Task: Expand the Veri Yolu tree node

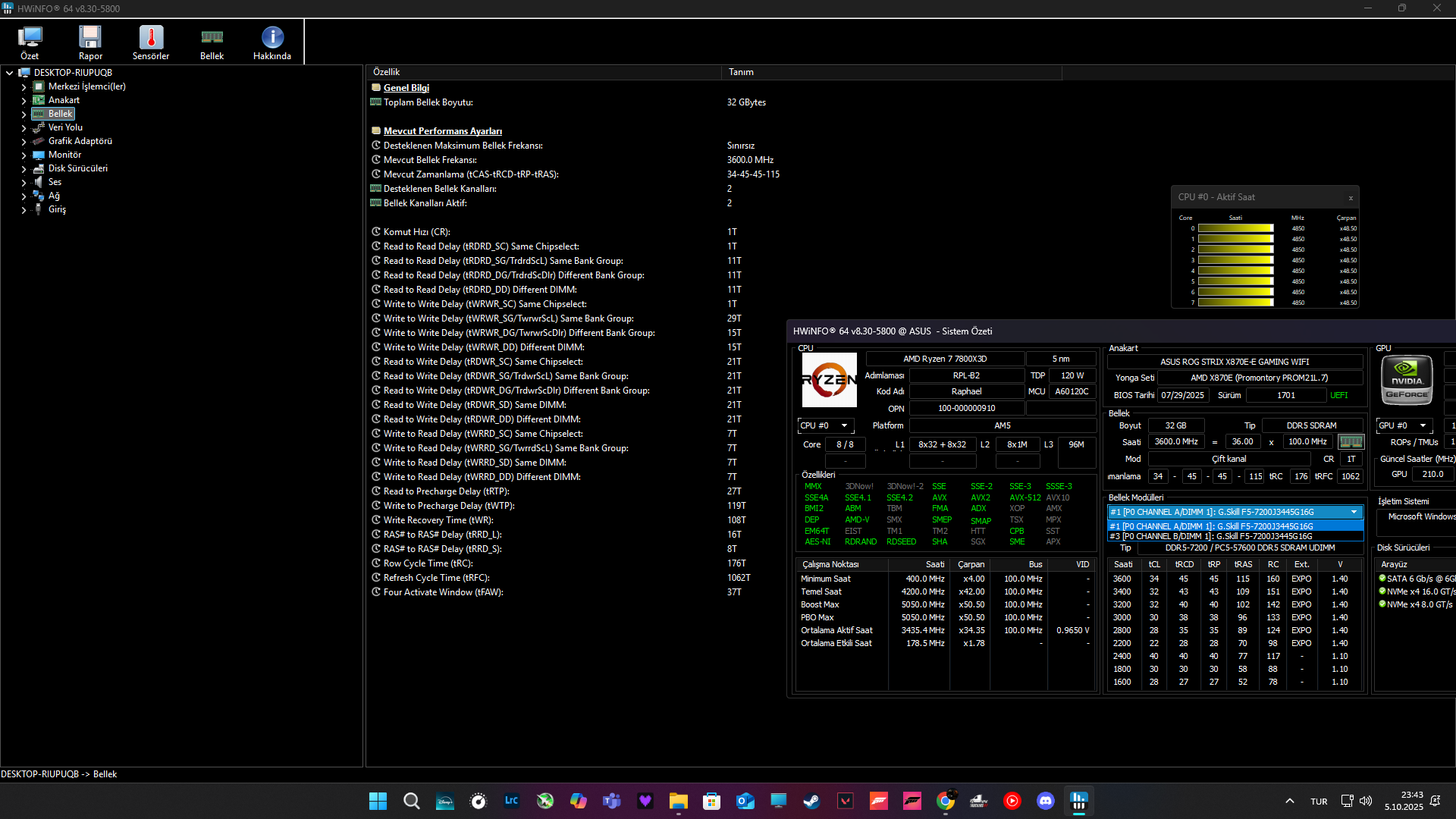Action: [x=24, y=128]
